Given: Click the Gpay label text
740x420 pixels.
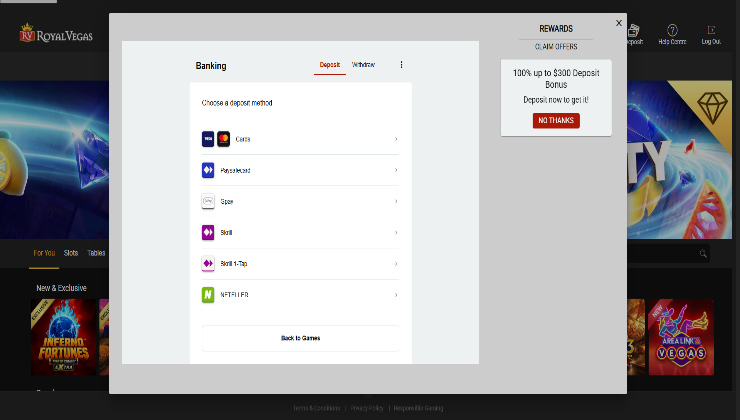Looking at the screenshot, I should (227, 202).
